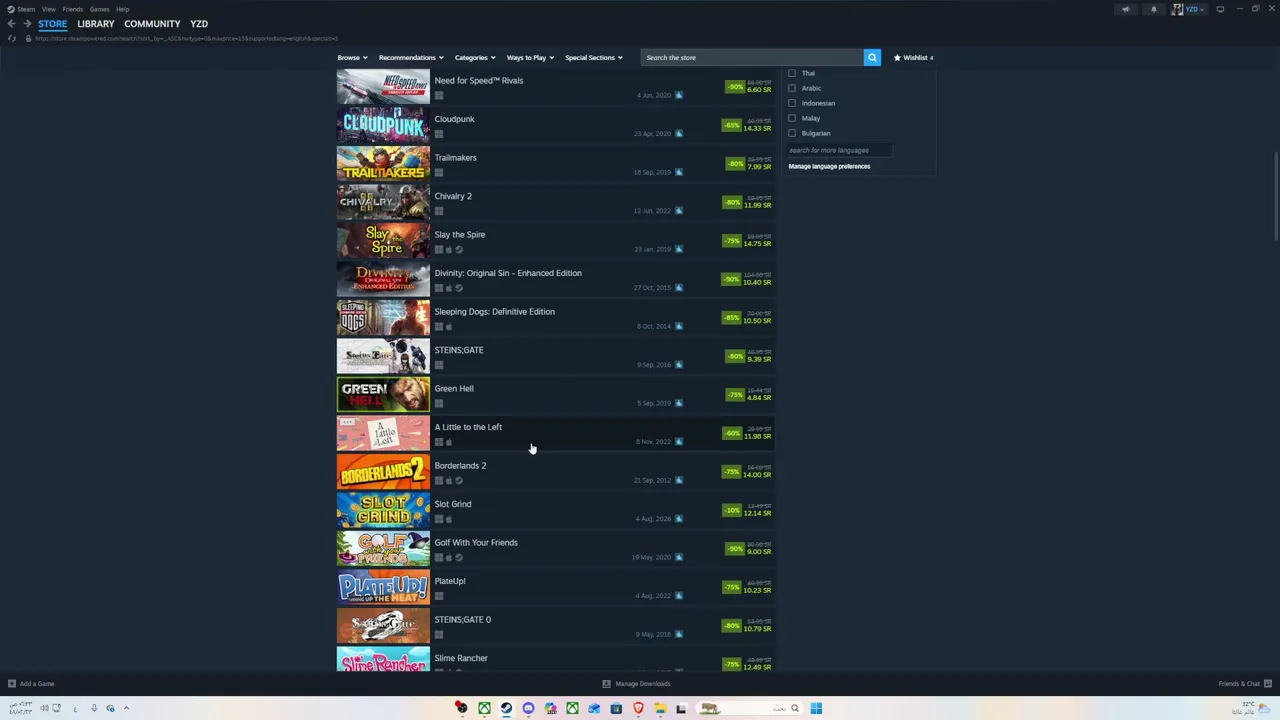Open the Friends menu
This screenshot has height=720, width=1280.
(x=73, y=9)
